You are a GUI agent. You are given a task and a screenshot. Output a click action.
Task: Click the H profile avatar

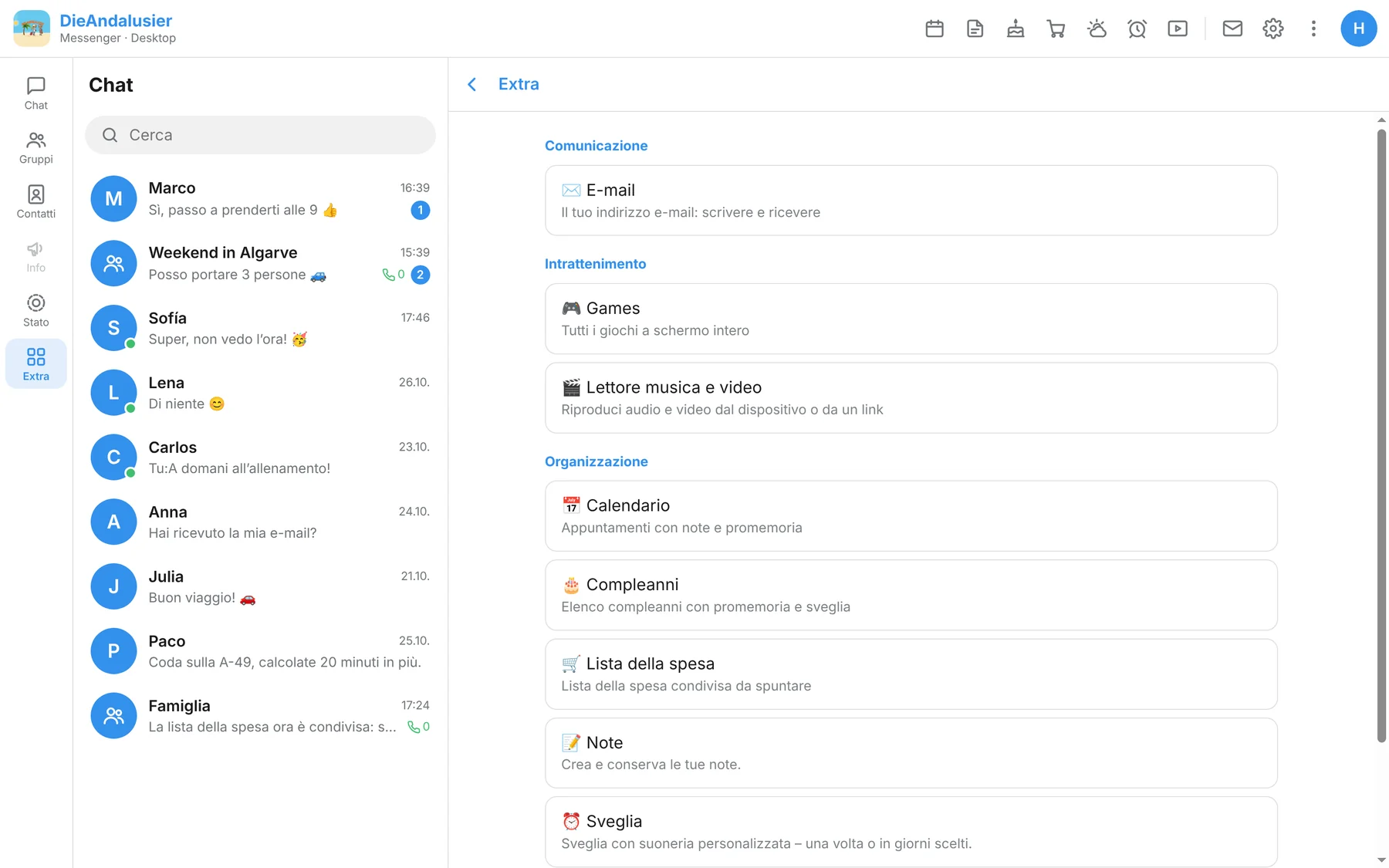(x=1359, y=29)
